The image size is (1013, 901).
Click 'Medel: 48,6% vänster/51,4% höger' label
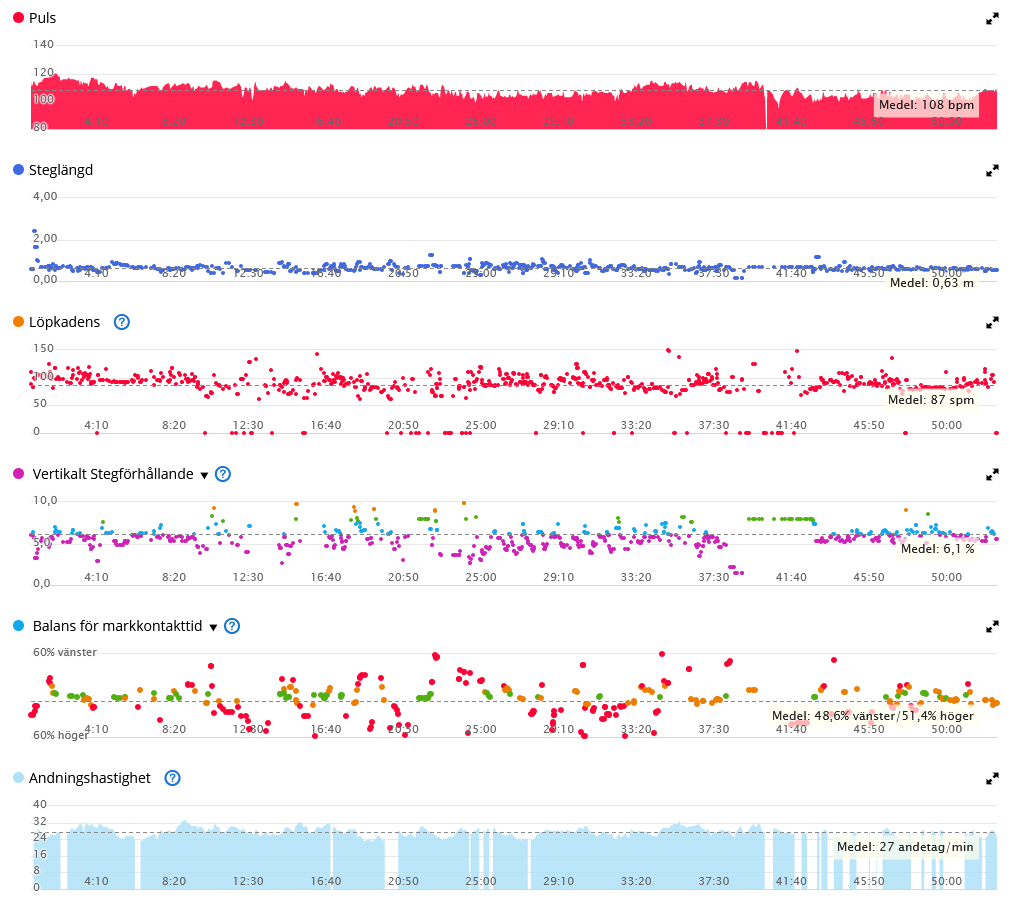[x=872, y=716]
